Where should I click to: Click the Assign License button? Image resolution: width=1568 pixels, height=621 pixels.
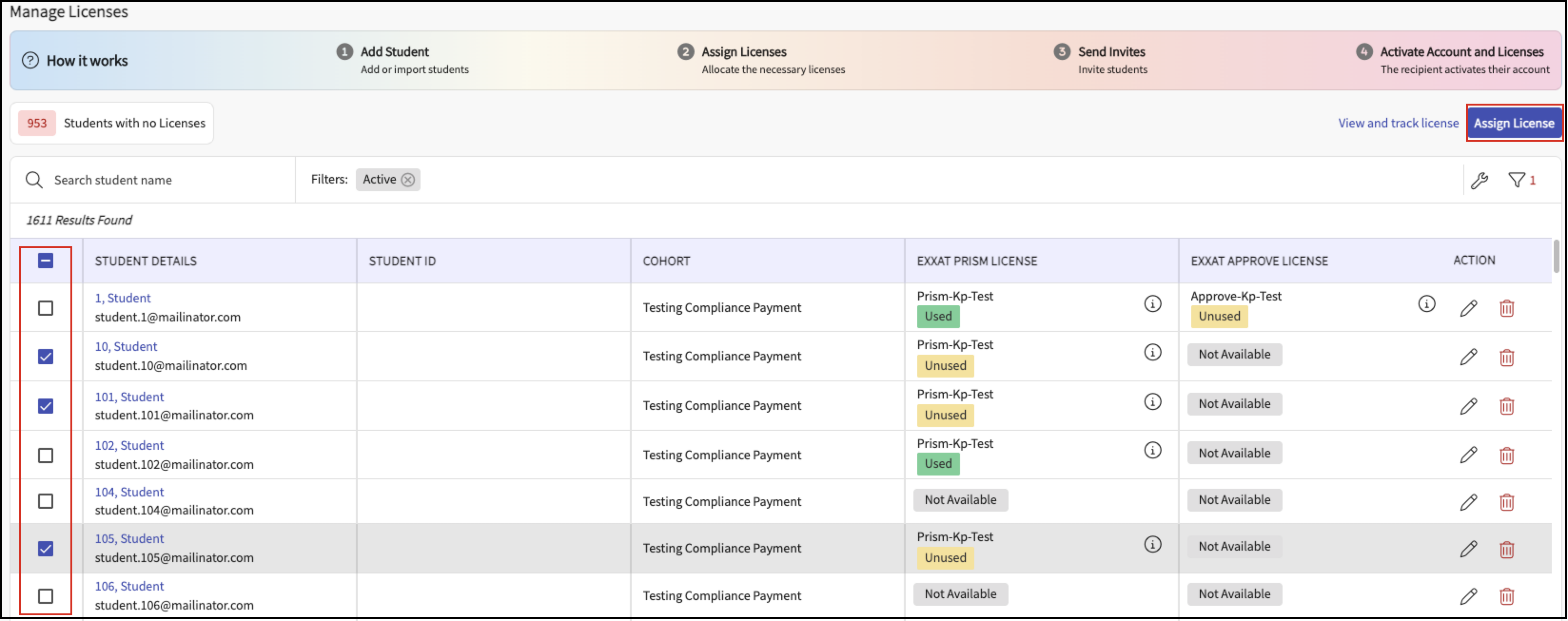pos(1513,124)
